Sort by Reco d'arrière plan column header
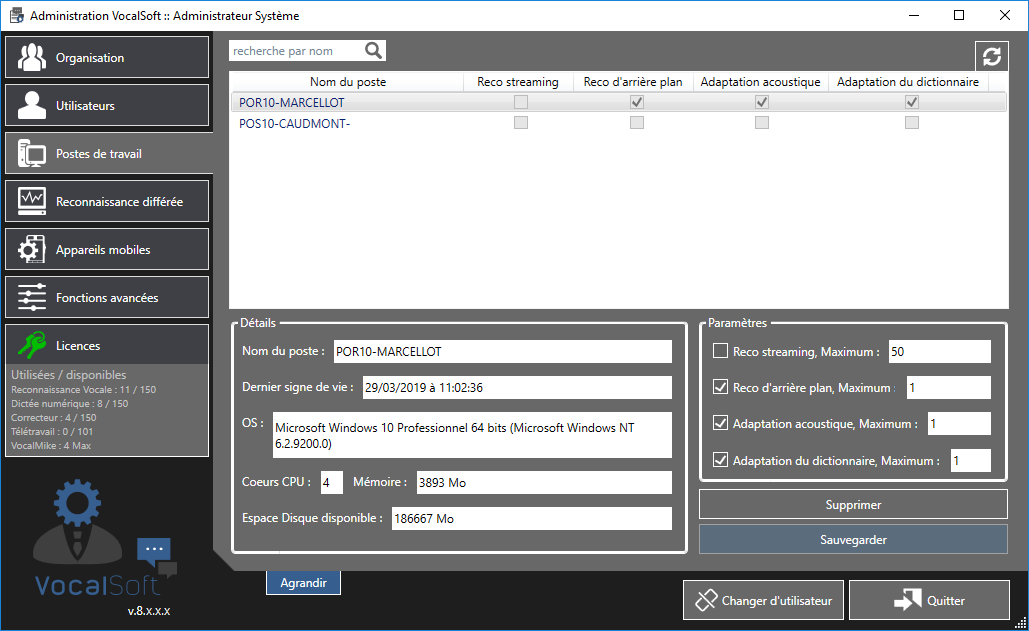 (x=633, y=81)
